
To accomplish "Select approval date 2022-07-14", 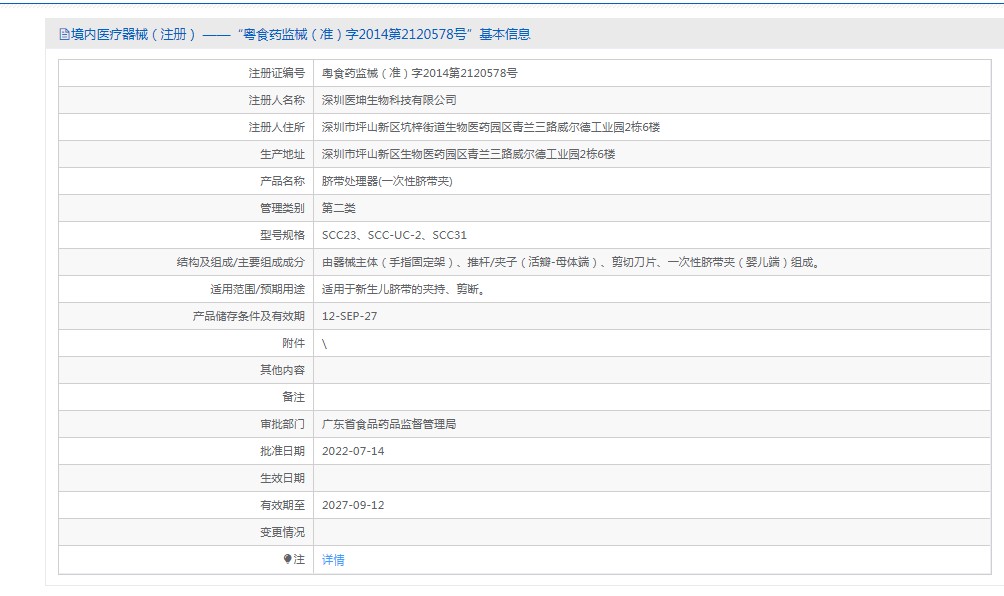I will pos(353,451).
